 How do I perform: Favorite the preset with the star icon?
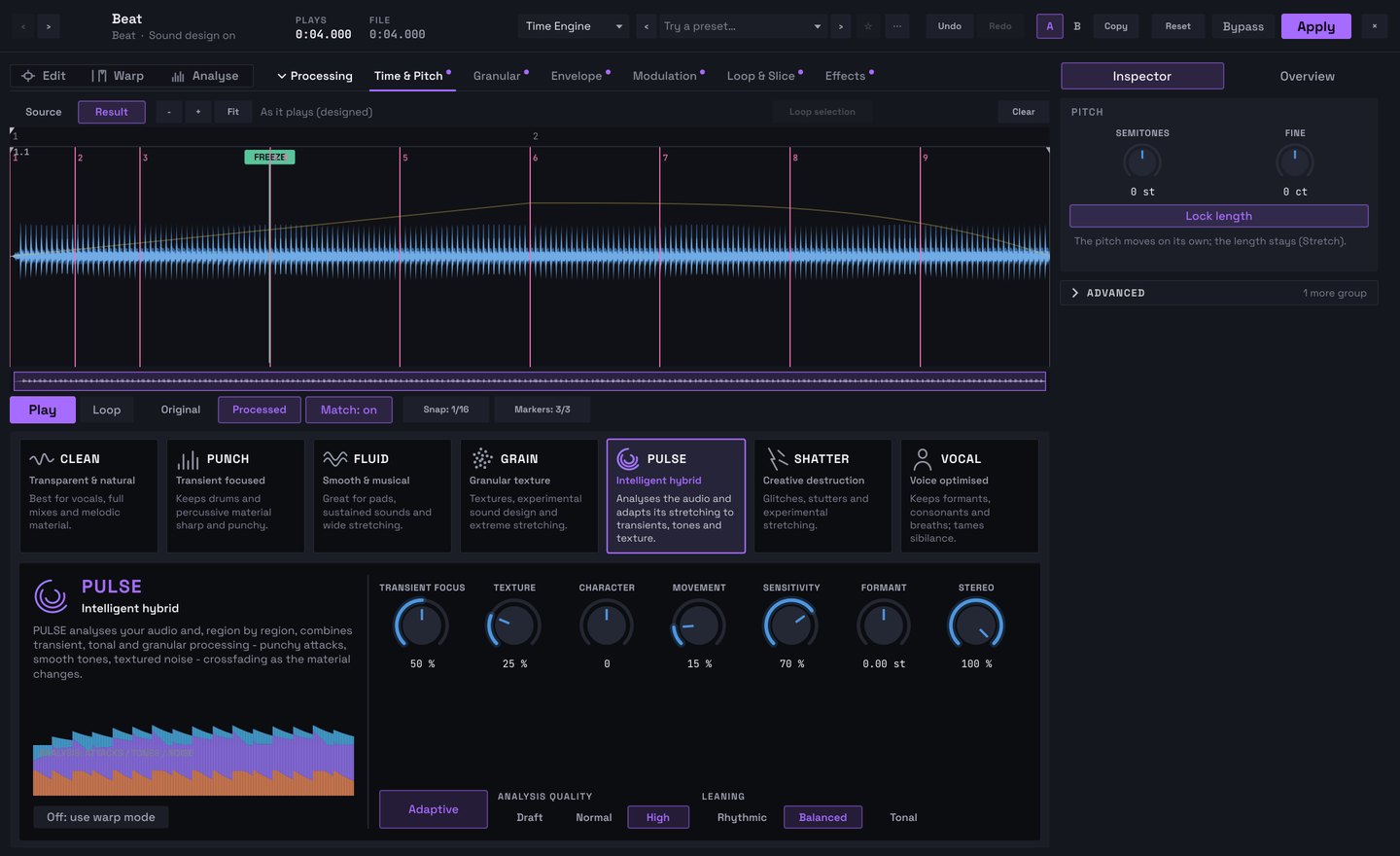pos(868,26)
